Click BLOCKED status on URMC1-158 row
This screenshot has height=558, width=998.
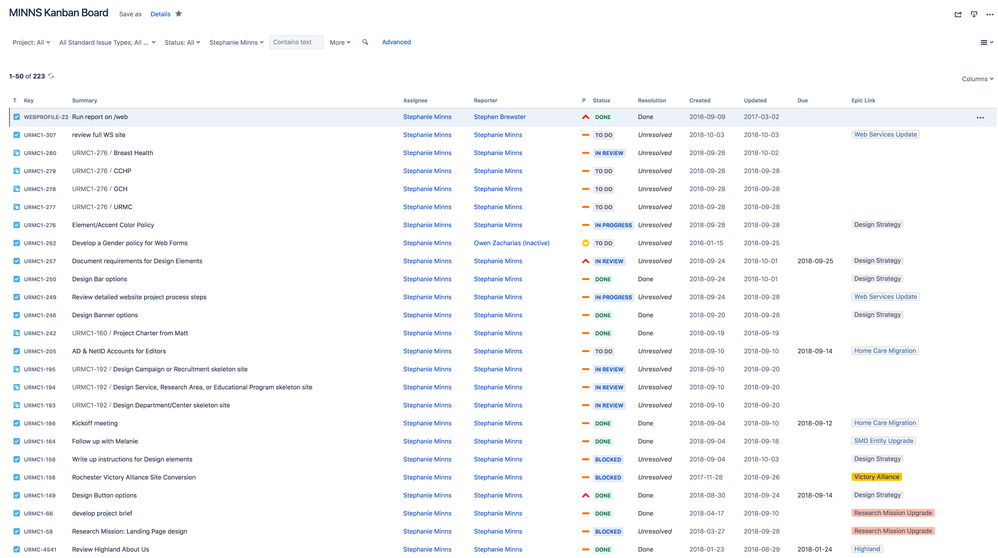pos(608,459)
